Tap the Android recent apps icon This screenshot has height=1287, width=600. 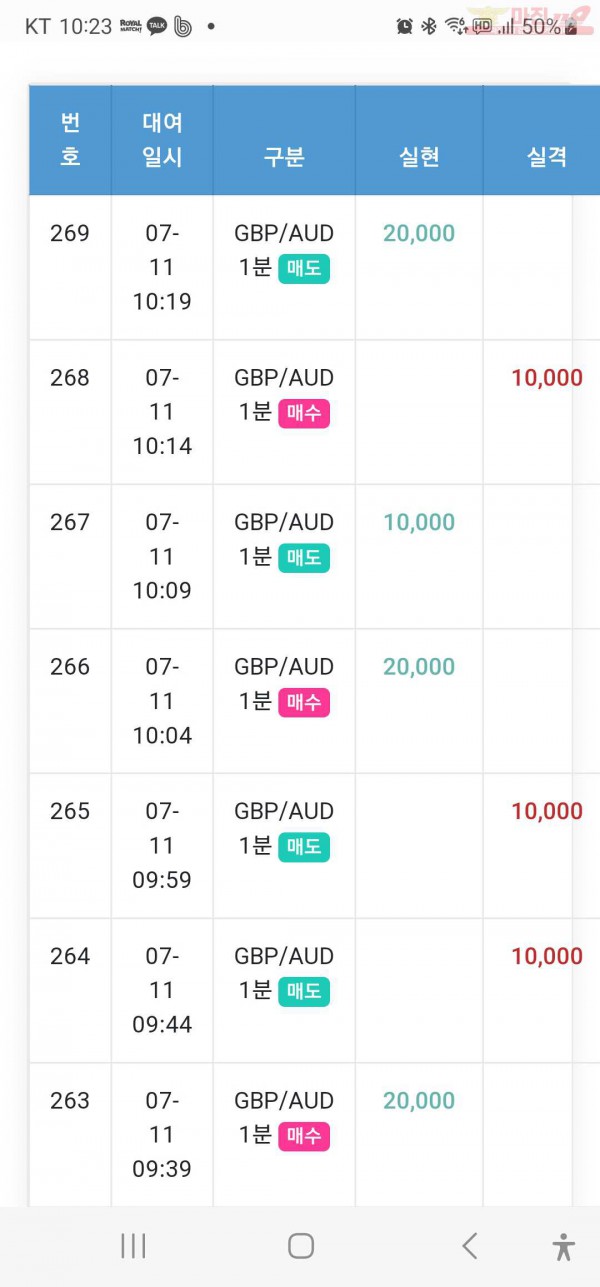pyautogui.click(x=133, y=1245)
